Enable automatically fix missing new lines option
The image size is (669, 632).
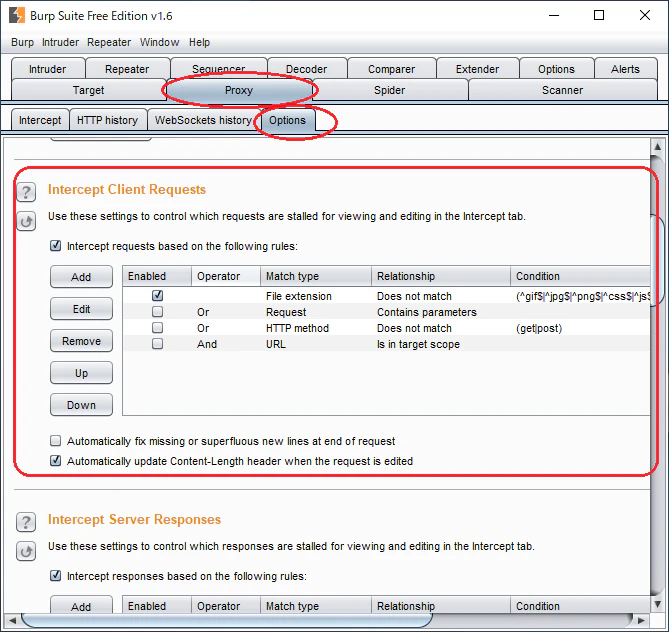tap(55, 440)
